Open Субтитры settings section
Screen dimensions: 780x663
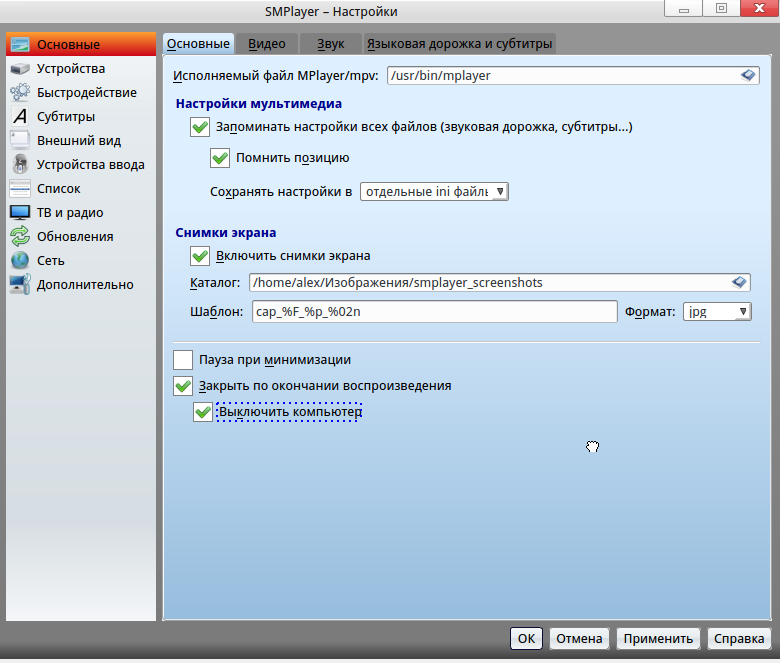click(81, 116)
